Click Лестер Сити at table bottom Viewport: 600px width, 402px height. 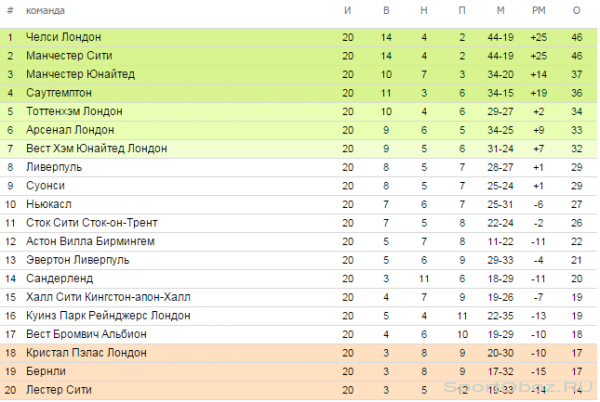(59, 390)
